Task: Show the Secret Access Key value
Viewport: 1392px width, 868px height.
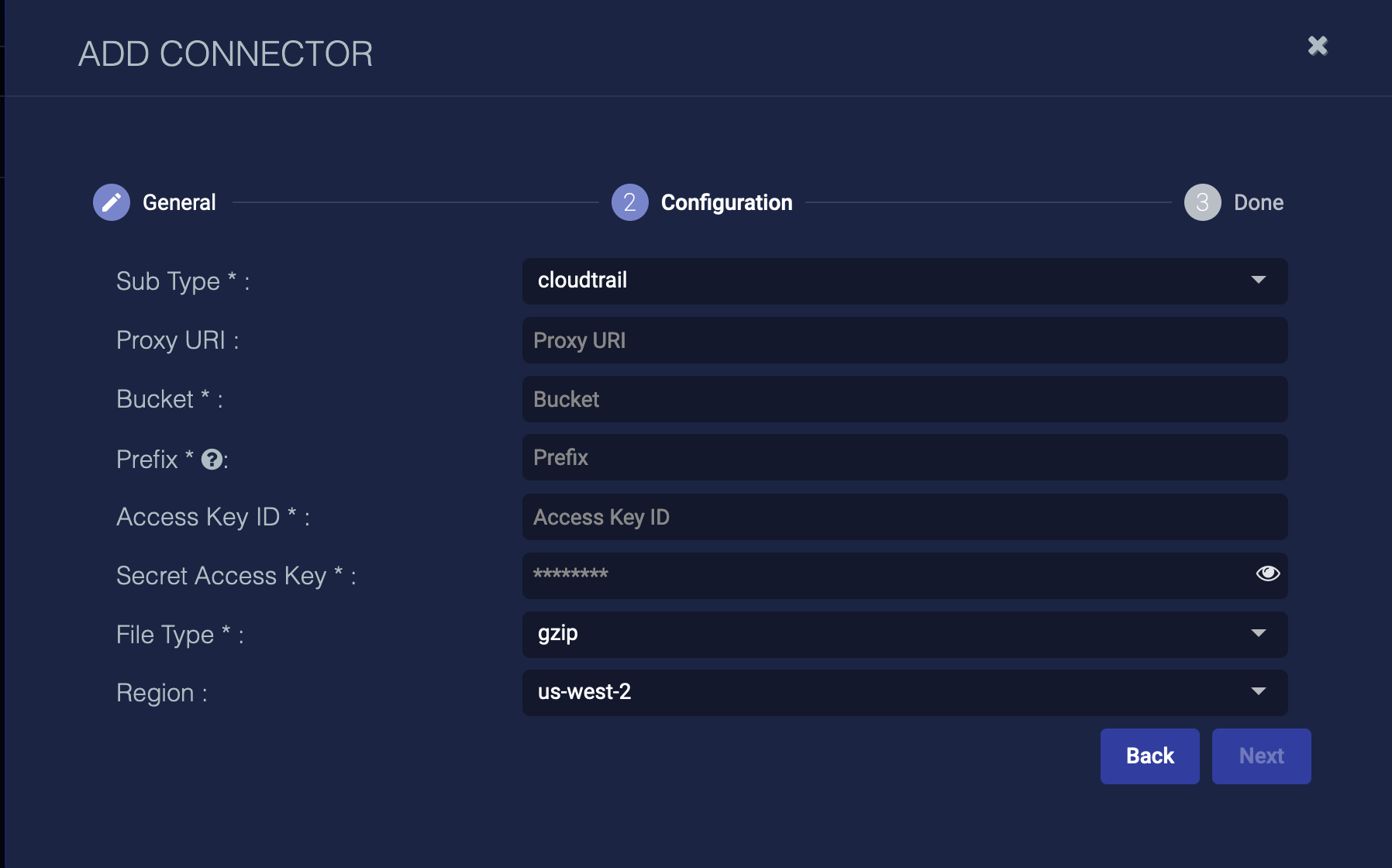Action: point(1268,573)
